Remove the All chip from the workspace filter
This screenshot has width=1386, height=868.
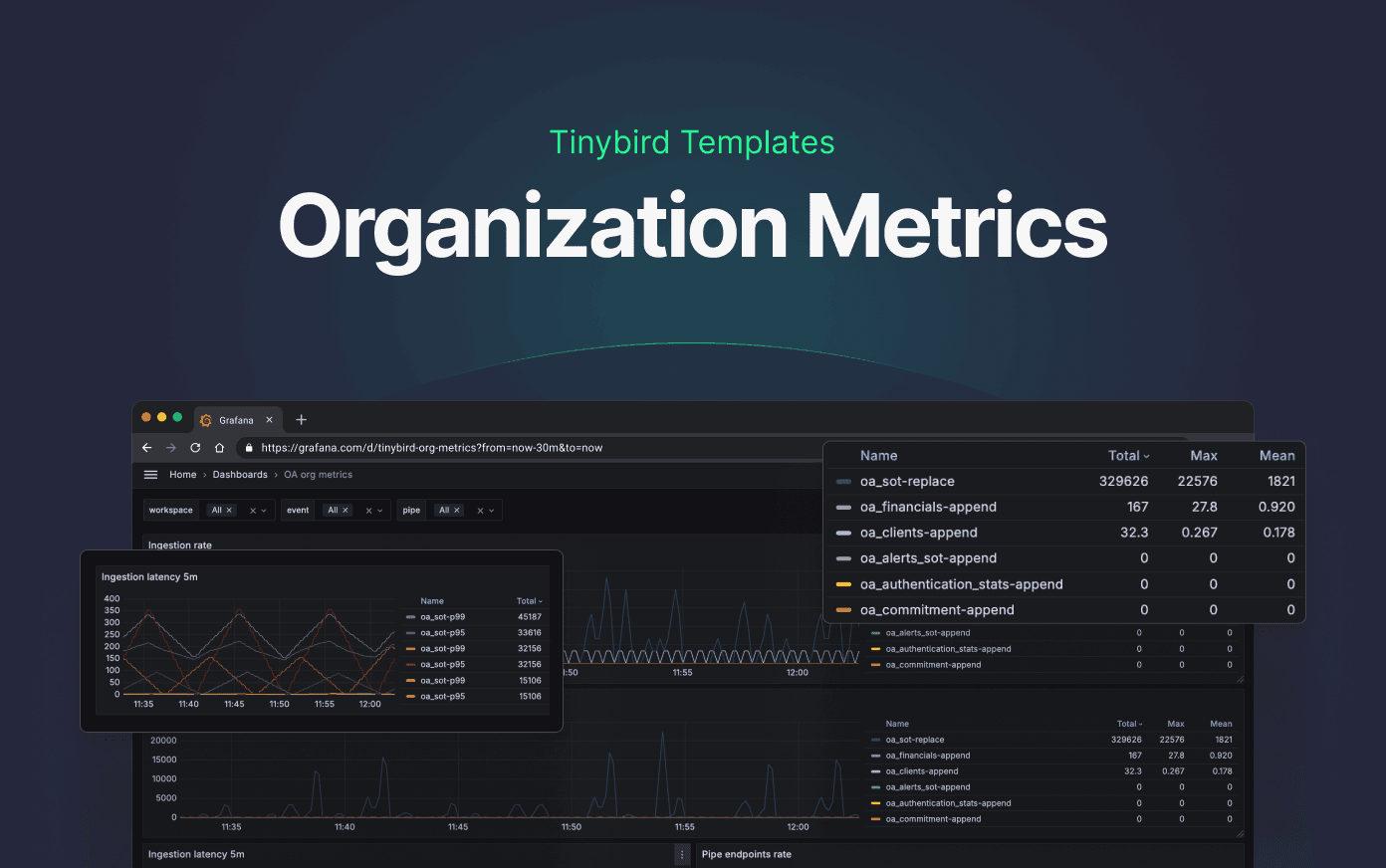point(229,511)
